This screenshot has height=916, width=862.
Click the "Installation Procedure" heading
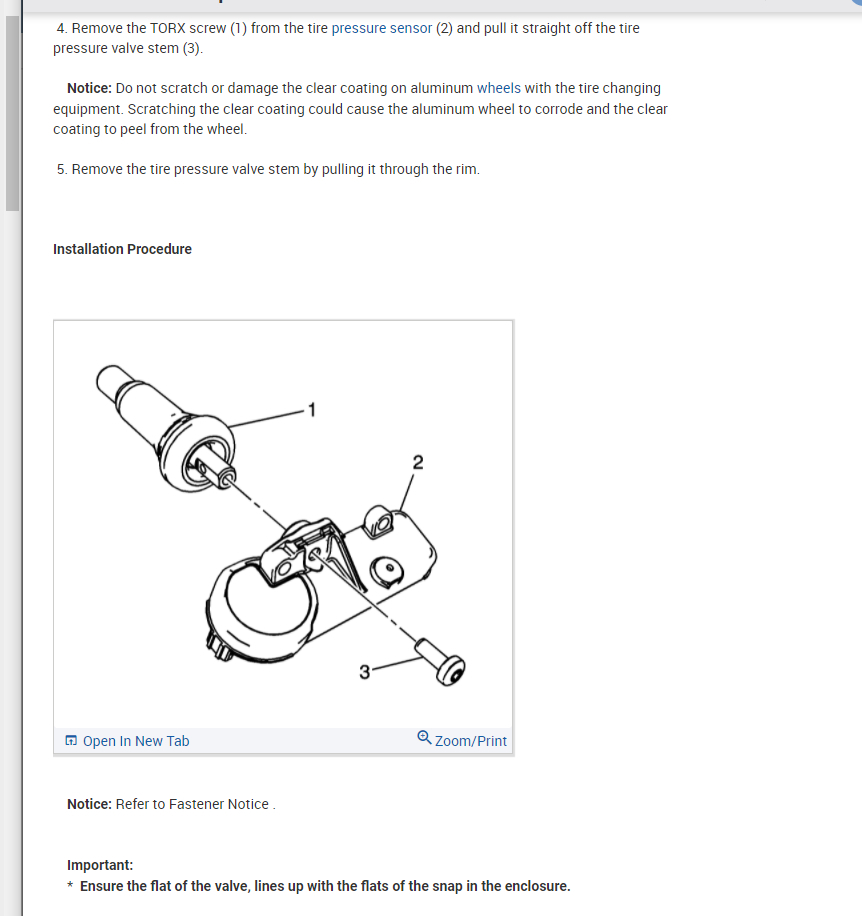[x=122, y=249]
